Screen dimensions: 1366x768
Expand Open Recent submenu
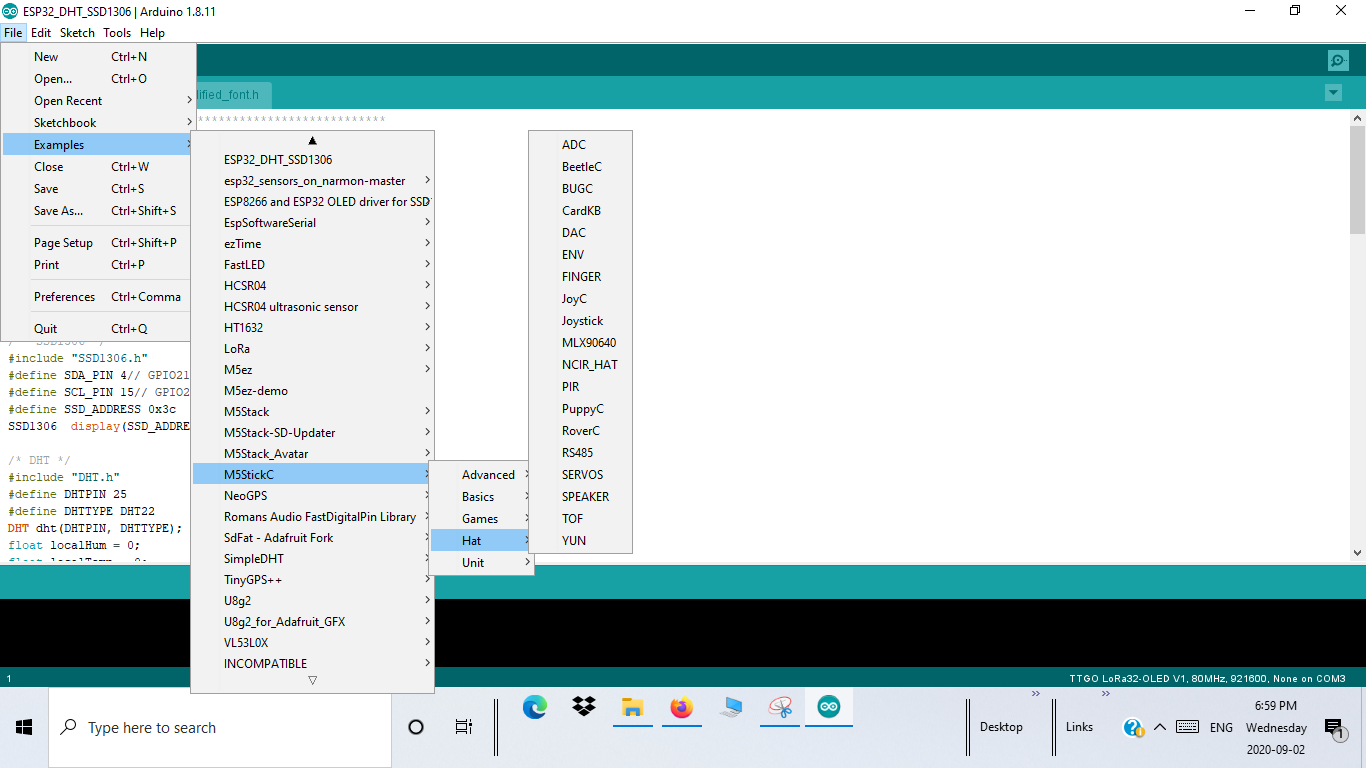(98, 101)
